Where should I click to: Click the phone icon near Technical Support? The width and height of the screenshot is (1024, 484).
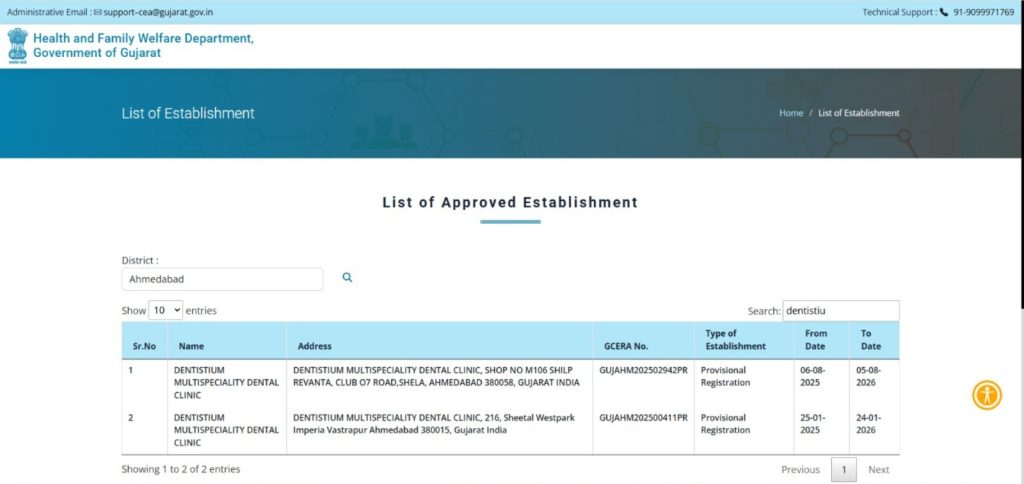[944, 12]
